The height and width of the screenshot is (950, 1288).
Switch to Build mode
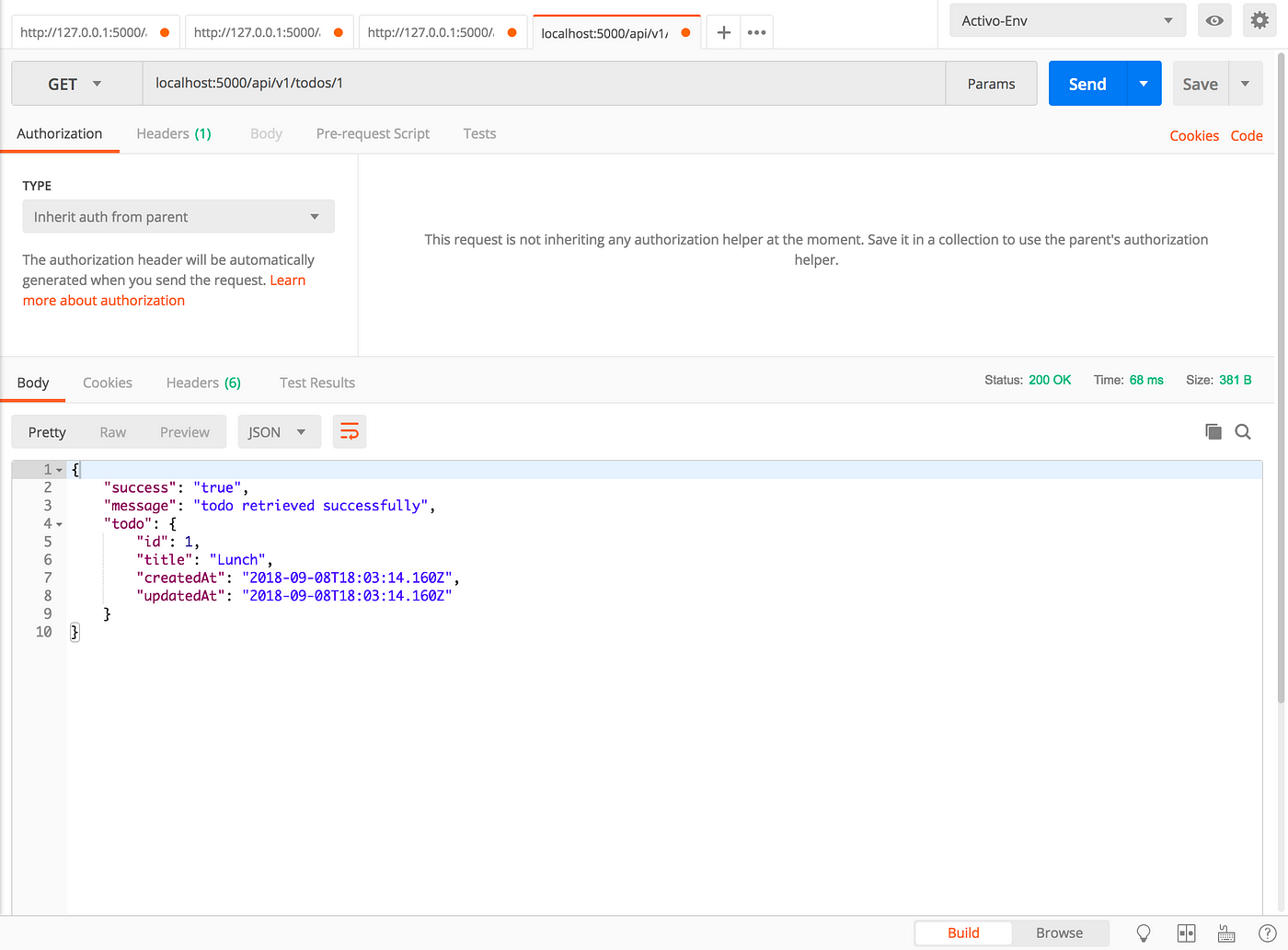(x=963, y=933)
